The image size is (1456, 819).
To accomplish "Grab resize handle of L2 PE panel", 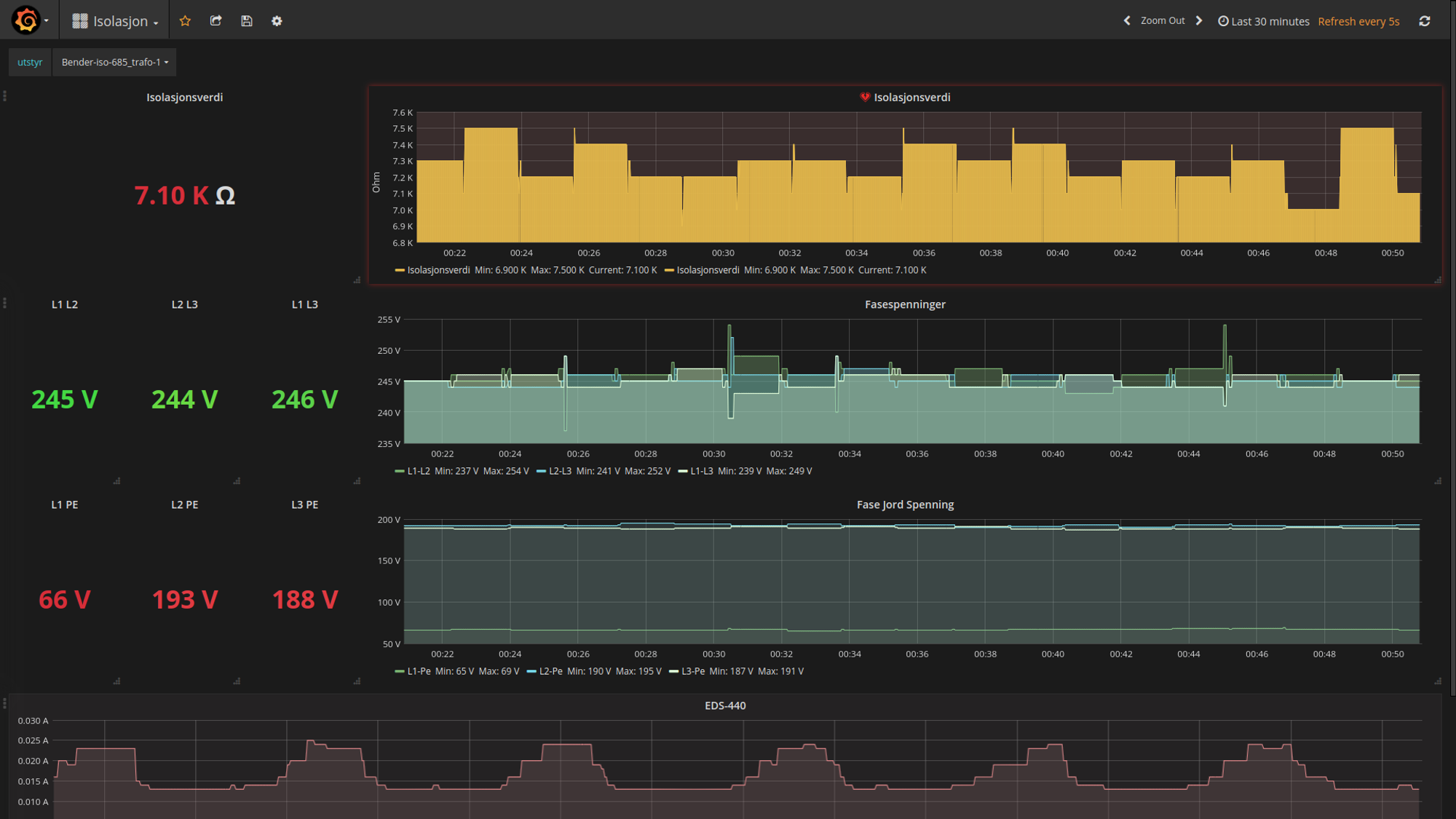I will (237, 681).
